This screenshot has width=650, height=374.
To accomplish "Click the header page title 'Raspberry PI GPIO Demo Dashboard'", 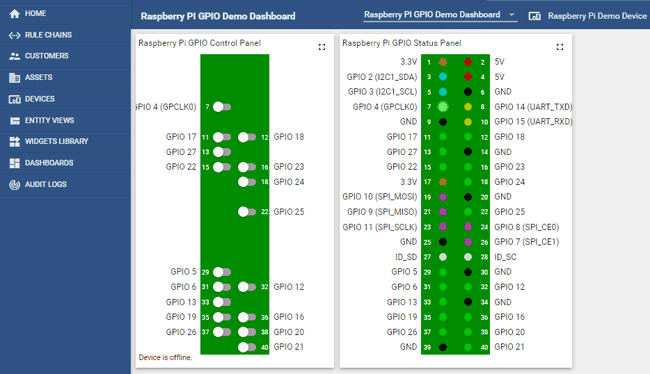I will (x=218, y=16).
